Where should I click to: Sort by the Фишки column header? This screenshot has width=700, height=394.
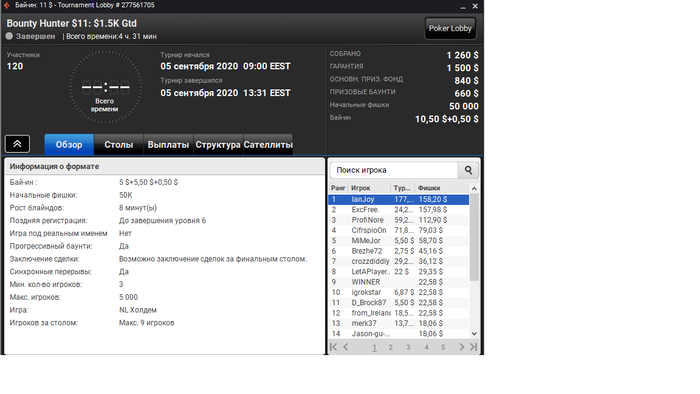pos(442,188)
